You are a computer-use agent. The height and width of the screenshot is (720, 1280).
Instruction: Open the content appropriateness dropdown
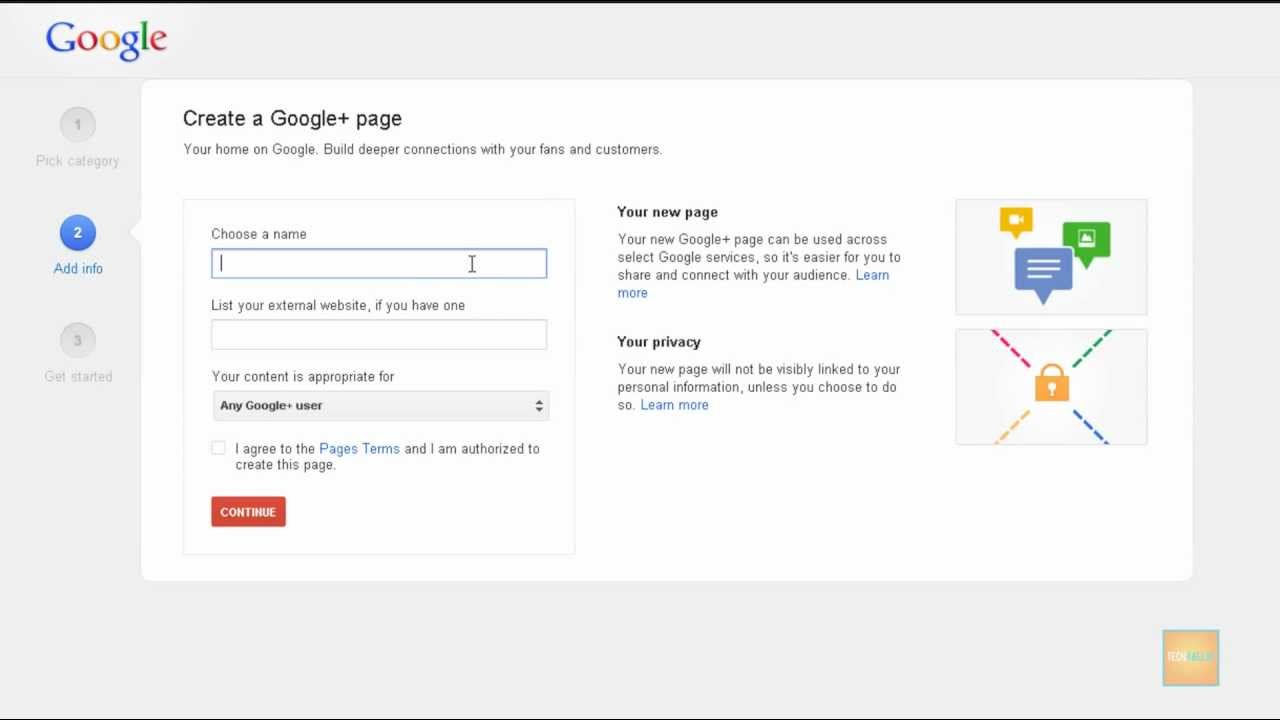(380, 405)
